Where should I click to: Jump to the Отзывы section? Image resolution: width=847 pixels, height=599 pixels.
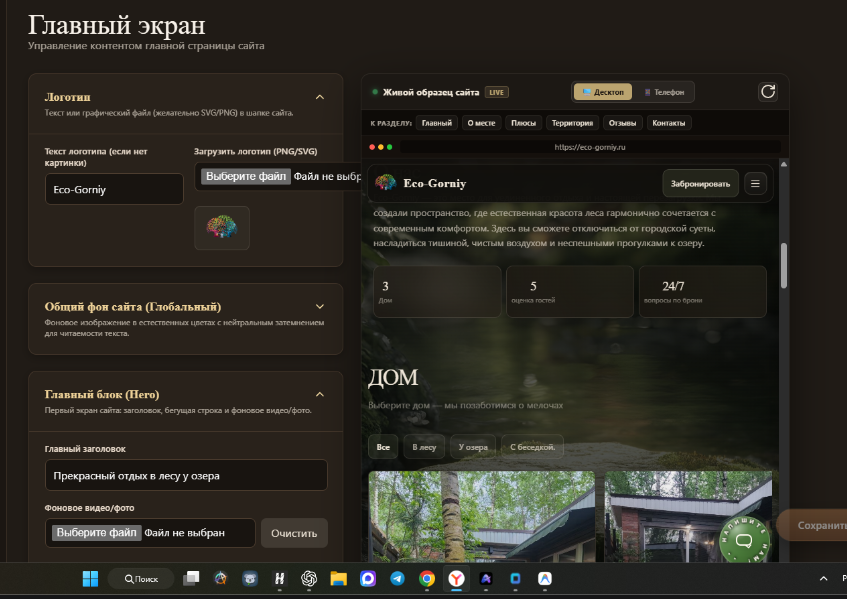point(622,123)
